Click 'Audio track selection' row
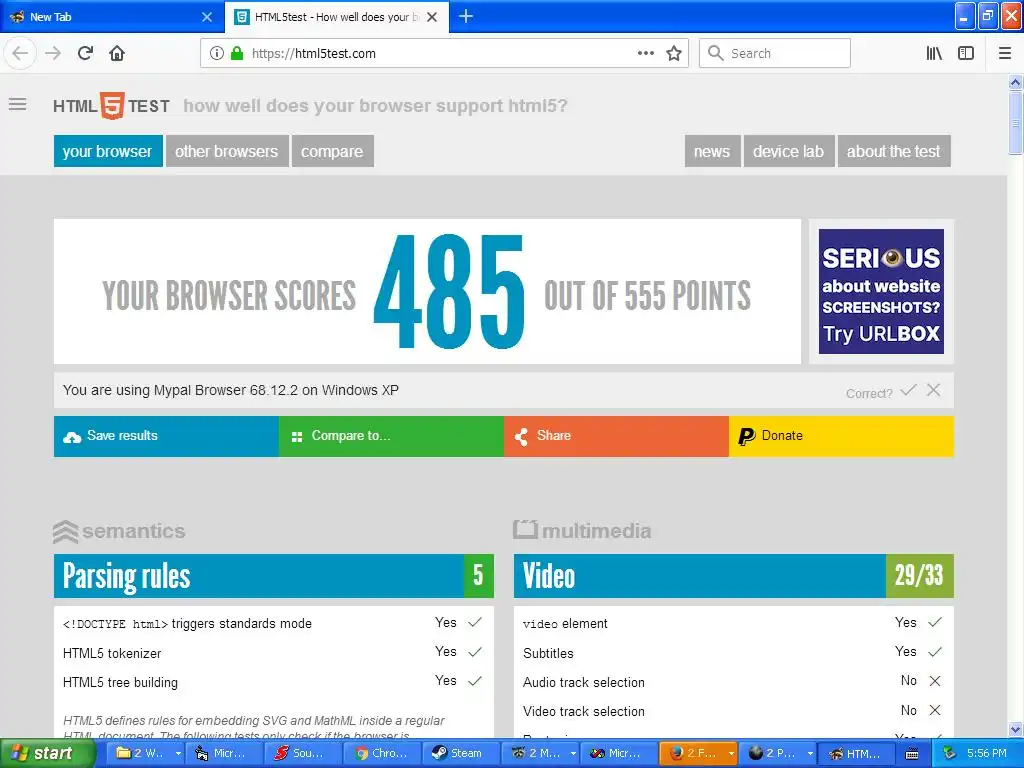This screenshot has width=1024, height=768. (x=733, y=682)
